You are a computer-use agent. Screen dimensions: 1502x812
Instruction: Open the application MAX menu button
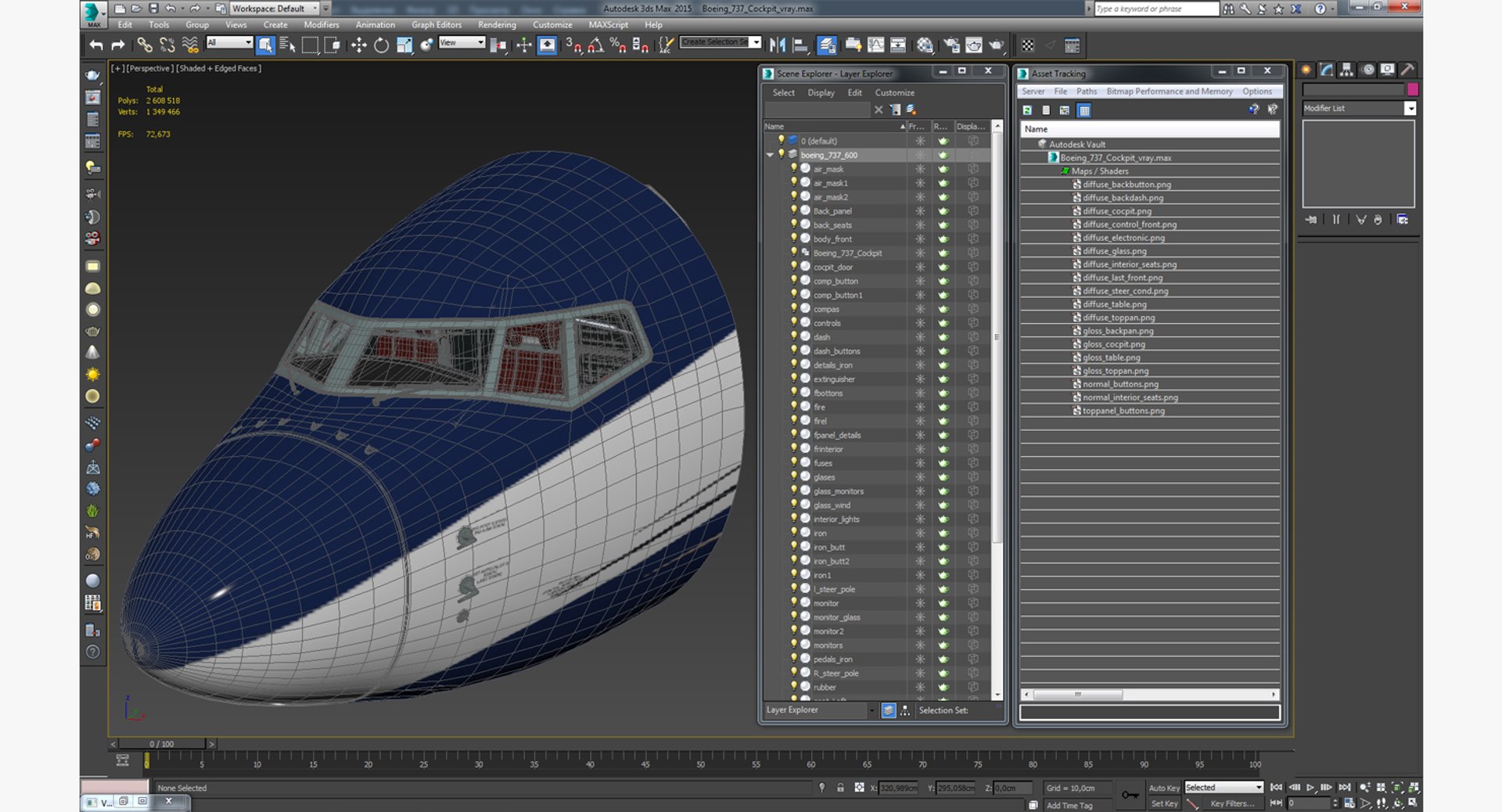[x=93, y=13]
